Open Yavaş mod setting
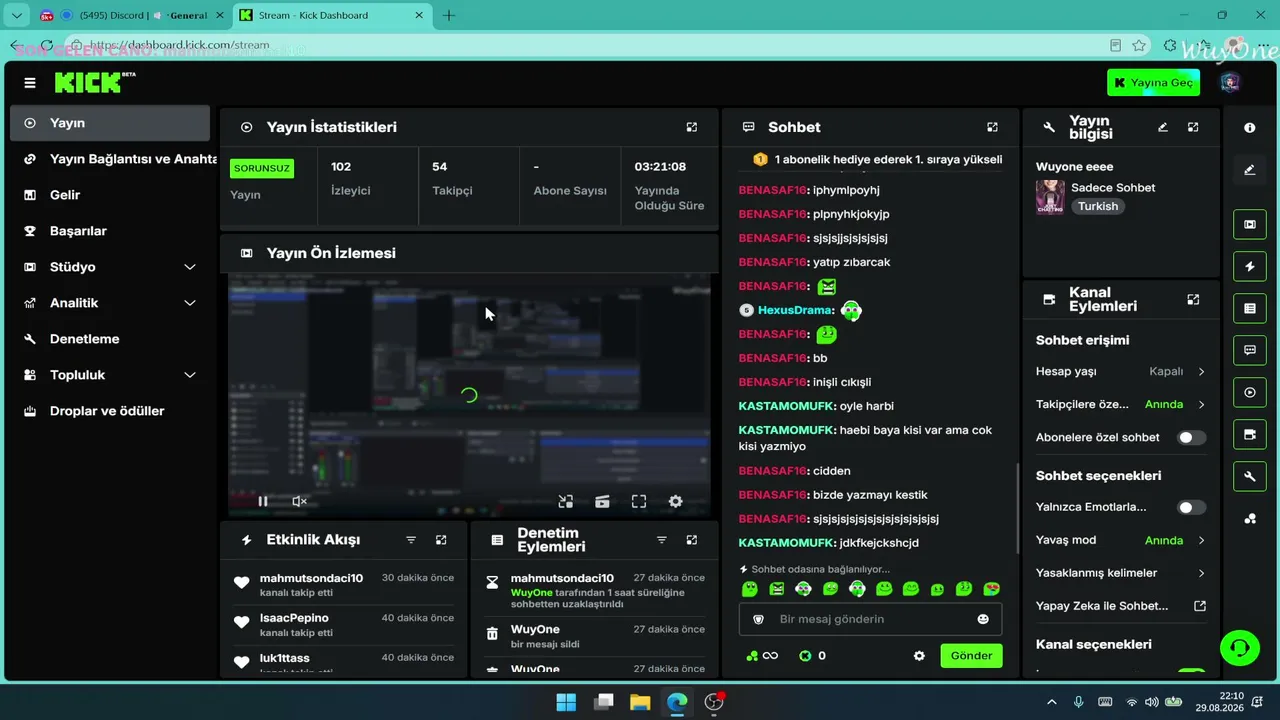This screenshot has width=1280, height=720. (x=1121, y=540)
